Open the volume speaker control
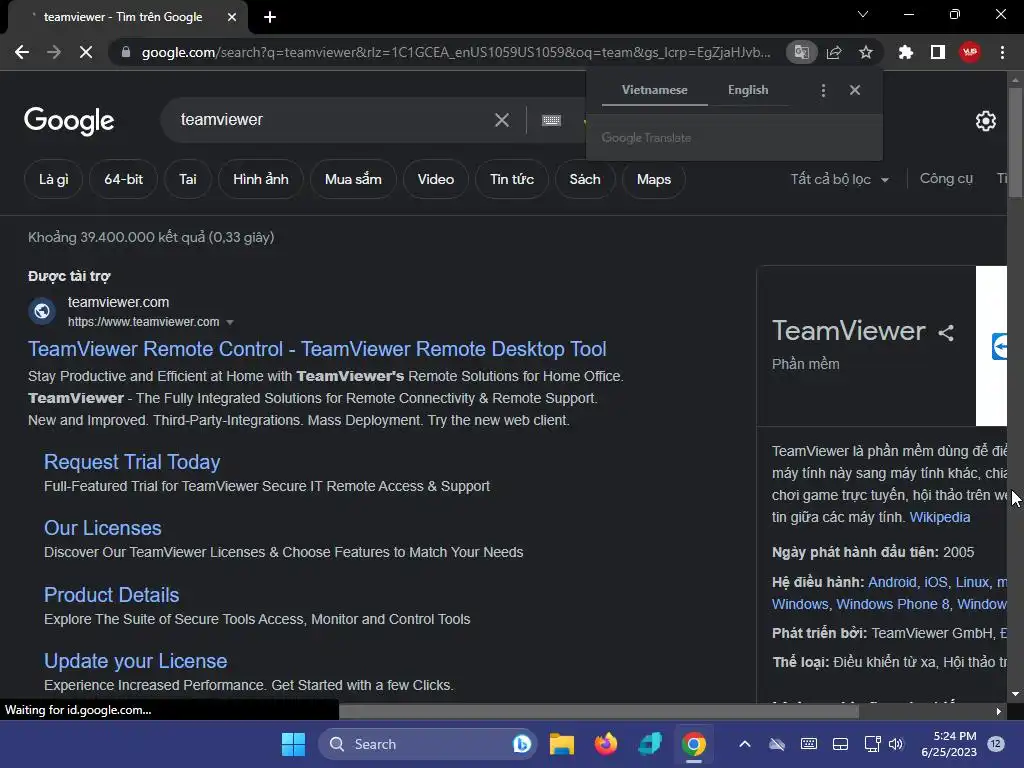This screenshot has height=768, width=1024. coord(895,744)
